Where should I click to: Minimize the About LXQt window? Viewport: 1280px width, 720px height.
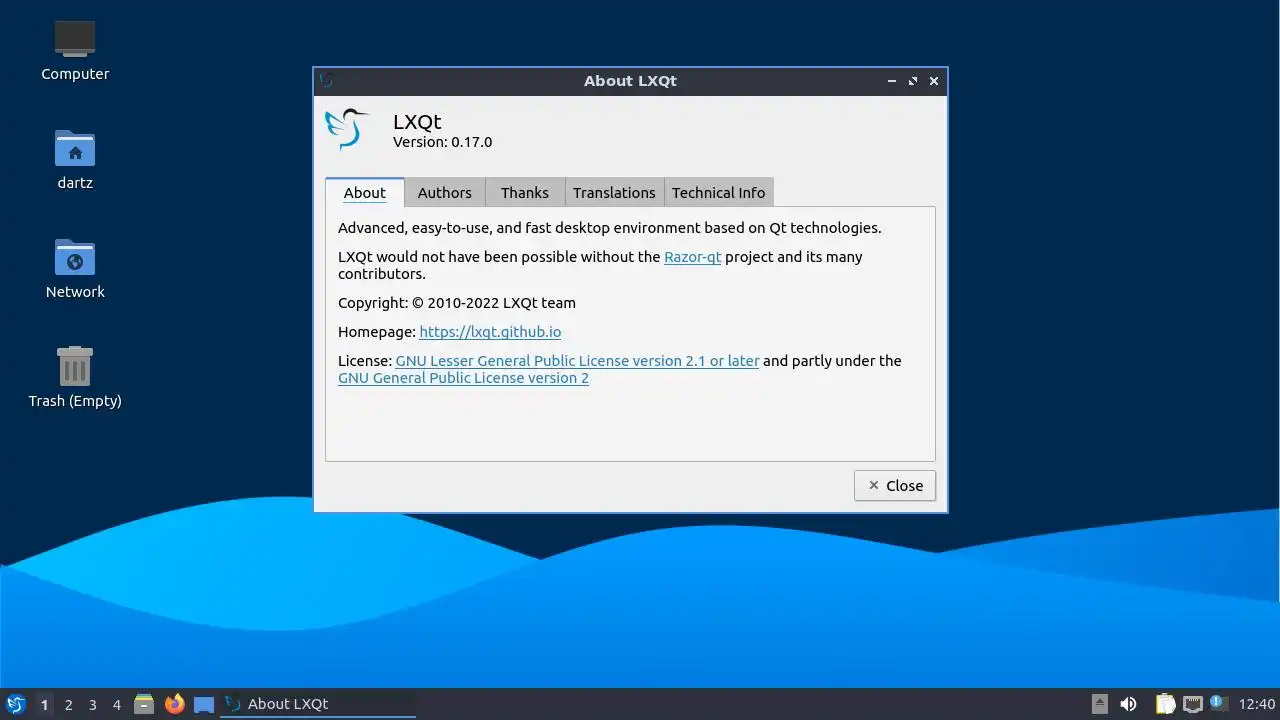[x=891, y=81]
